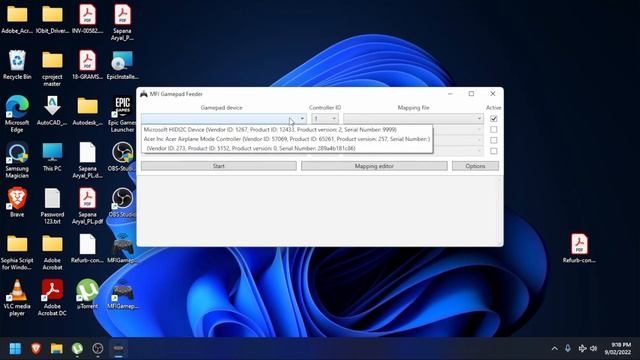Choose Acer Airplane Mode Controller option
Image resolution: width=640 pixels, height=360 pixels.
287,139
